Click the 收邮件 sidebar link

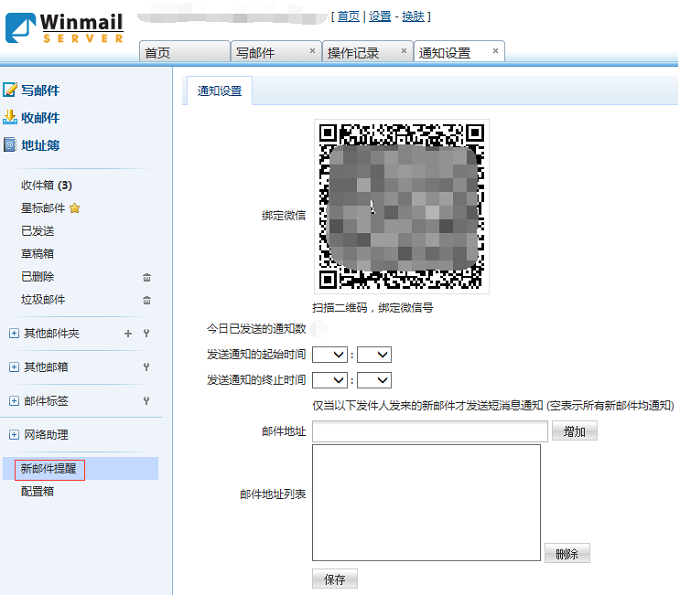[x=40, y=118]
